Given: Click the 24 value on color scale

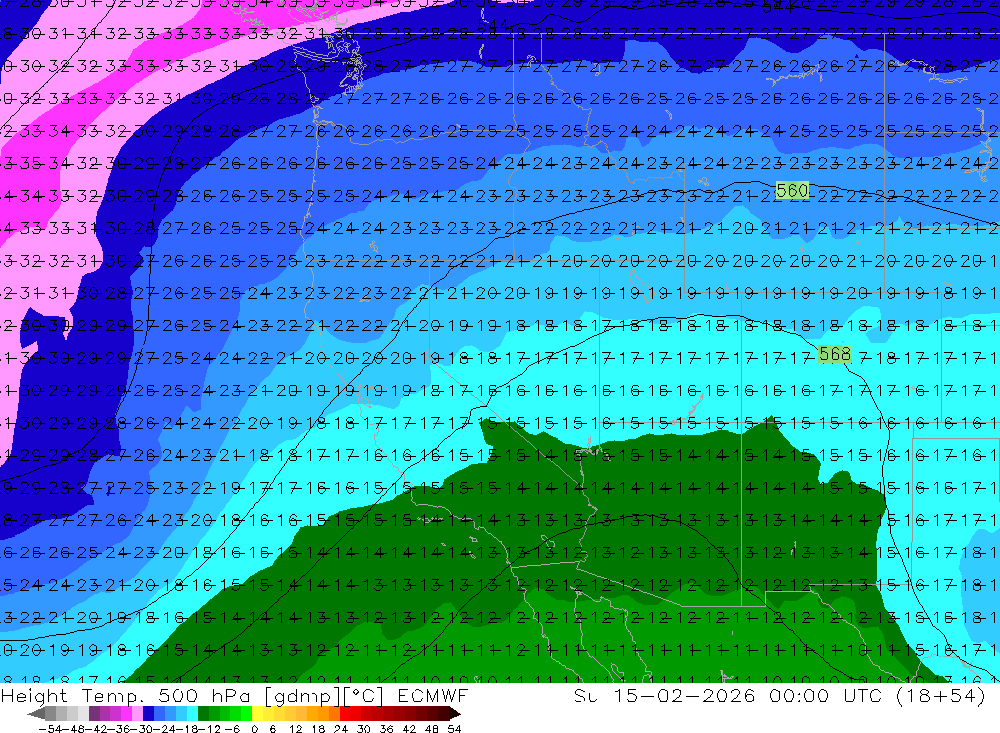Looking at the screenshot, I should (x=341, y=729).
